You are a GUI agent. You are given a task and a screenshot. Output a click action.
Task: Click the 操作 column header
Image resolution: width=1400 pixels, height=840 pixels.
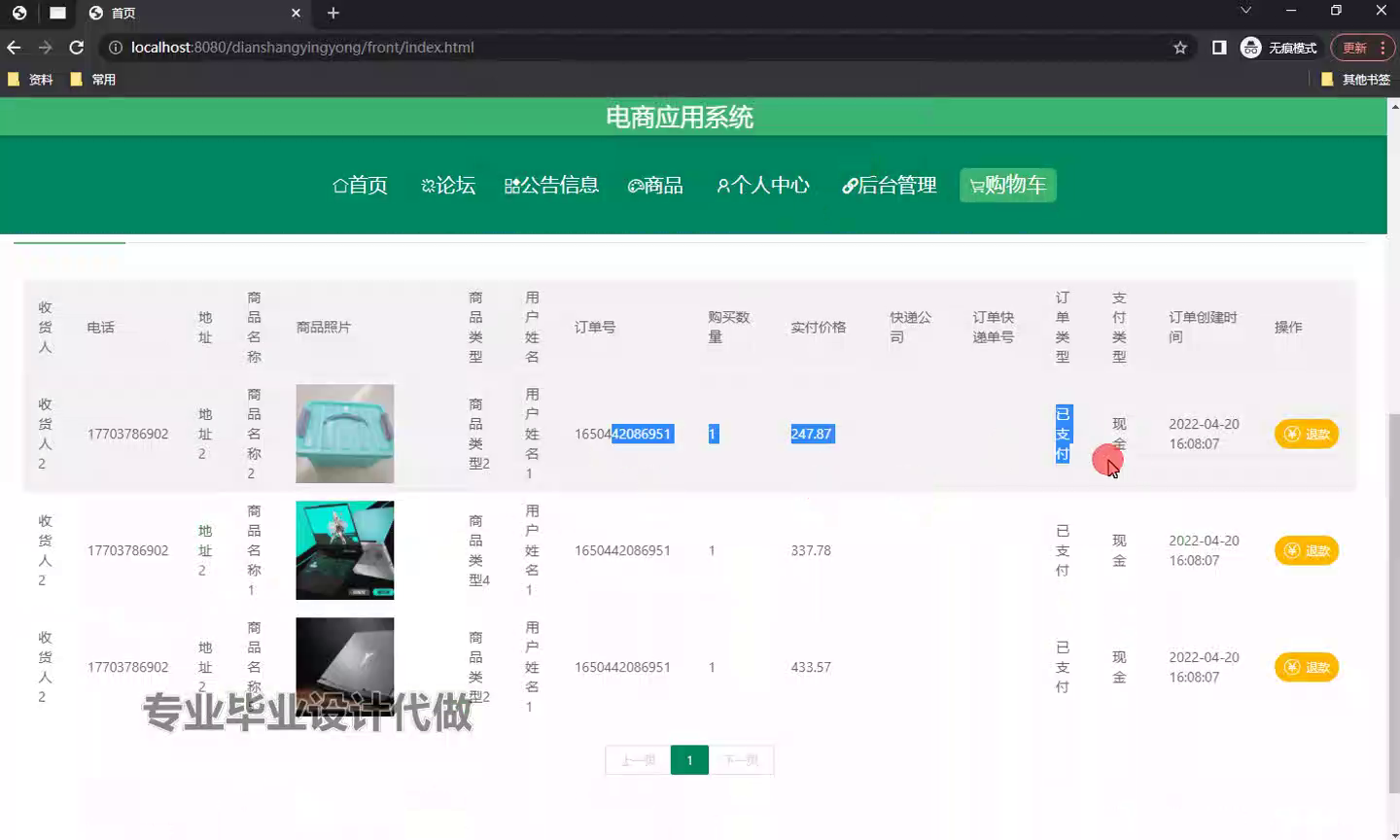[x=1288, y=327]
